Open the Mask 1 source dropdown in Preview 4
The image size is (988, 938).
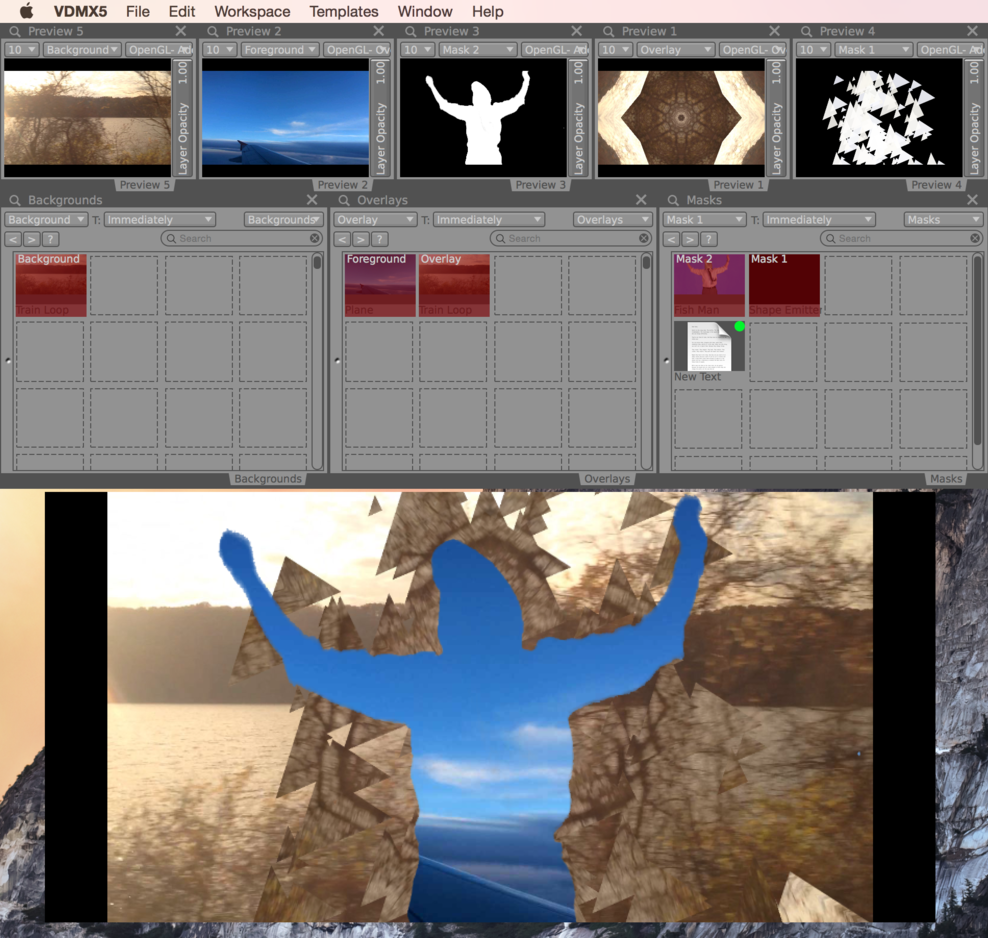click(873, 50)
